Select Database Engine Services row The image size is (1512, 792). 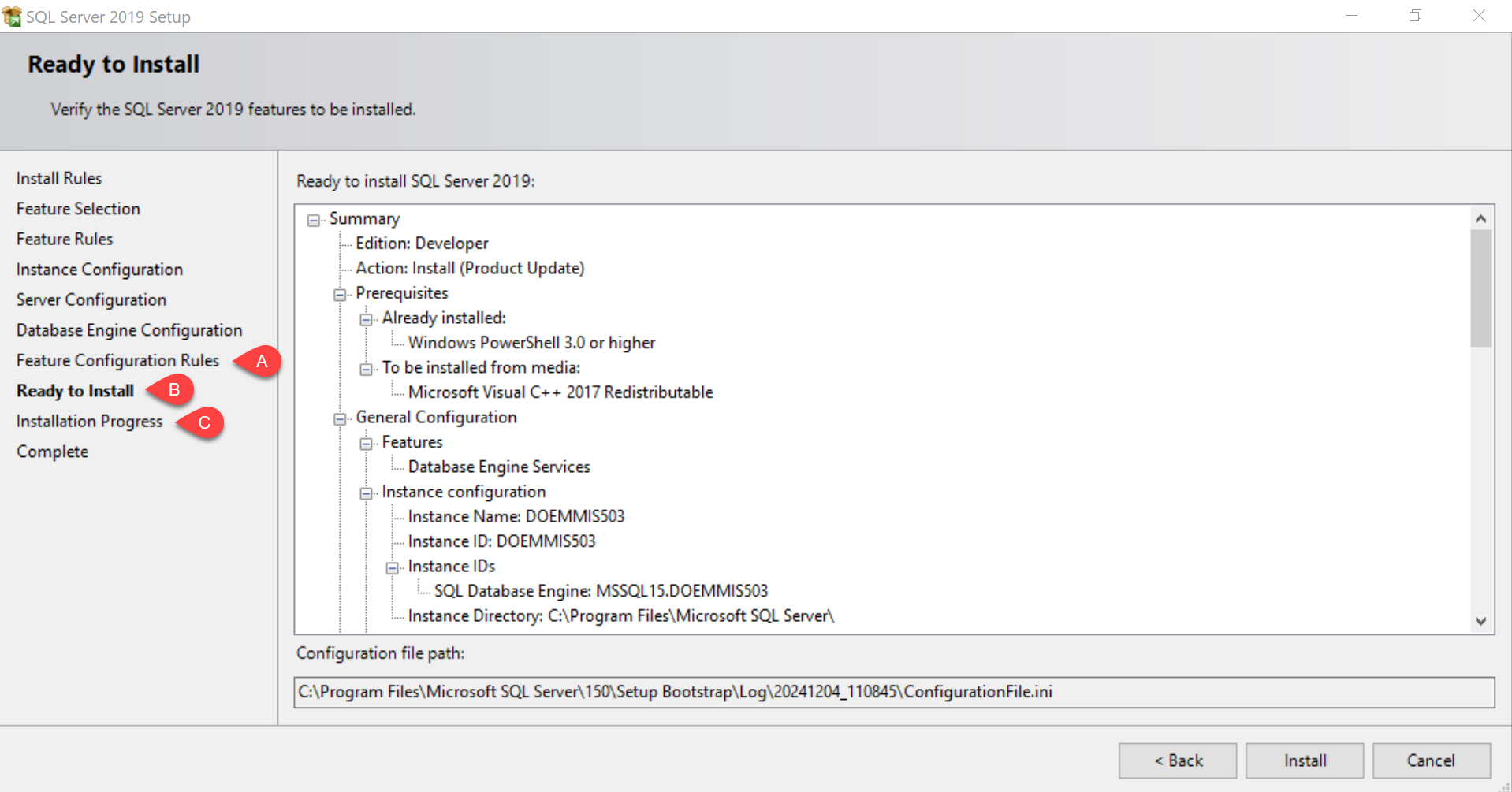pyautogui.click(x=499, y=467)
